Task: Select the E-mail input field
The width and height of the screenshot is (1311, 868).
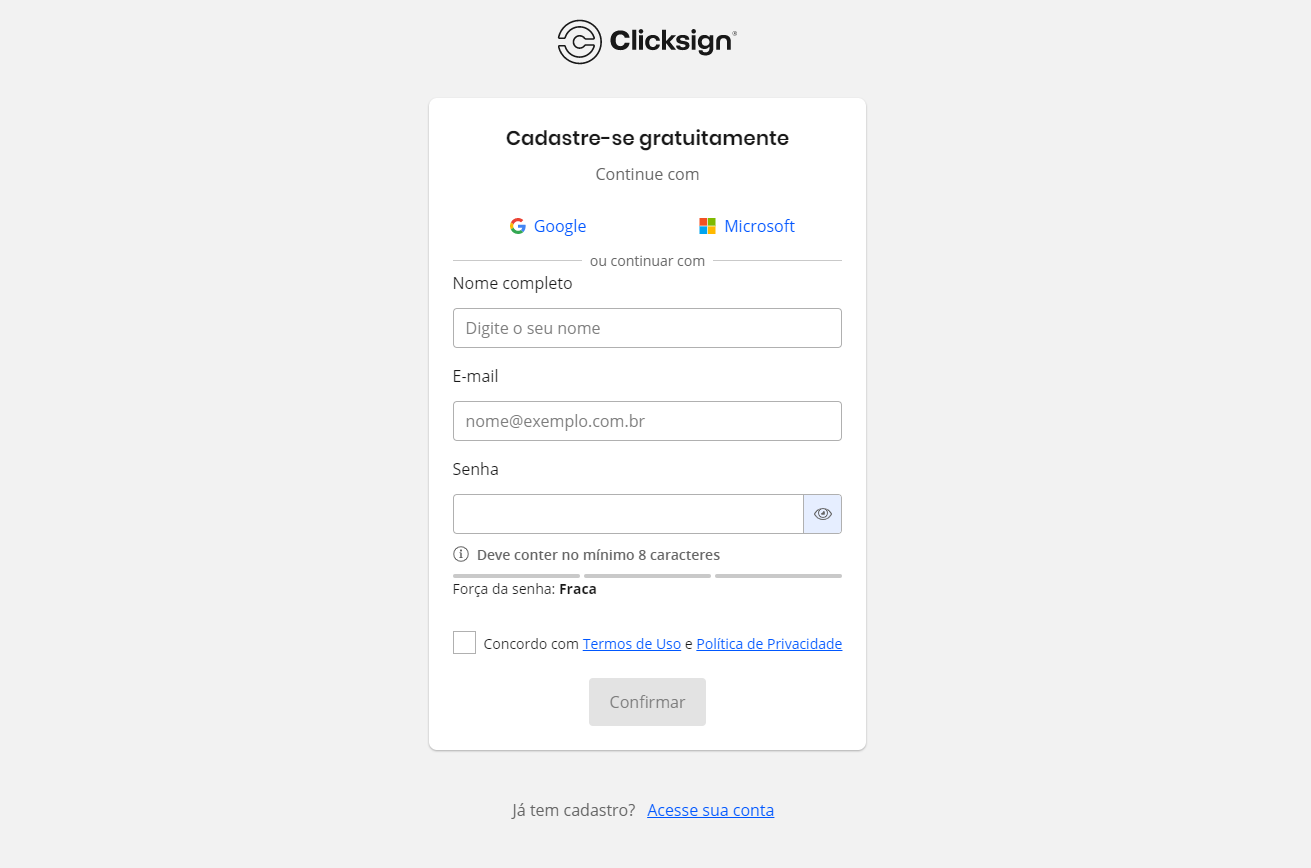Action: 647,420
